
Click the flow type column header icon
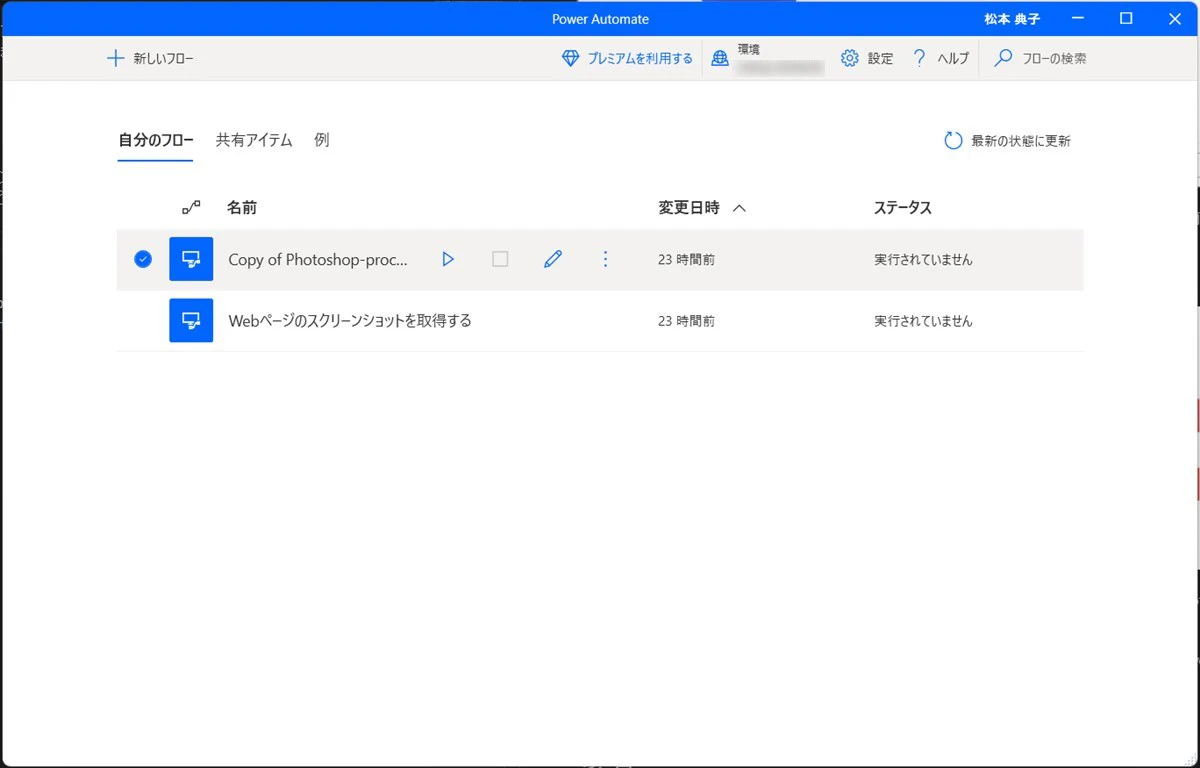(191, 208)
